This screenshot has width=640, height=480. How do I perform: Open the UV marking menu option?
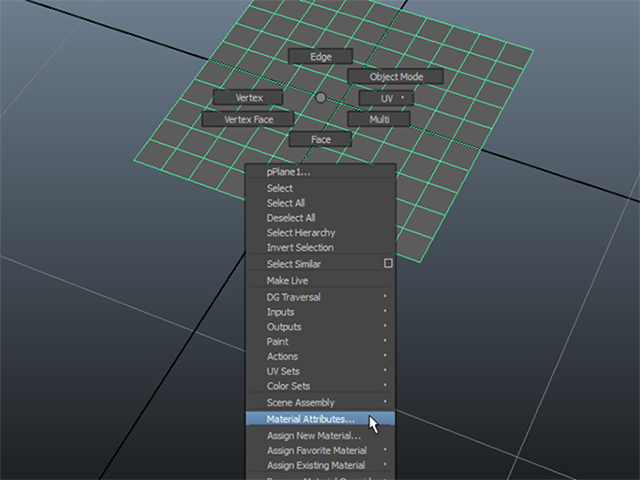(386, 98)
